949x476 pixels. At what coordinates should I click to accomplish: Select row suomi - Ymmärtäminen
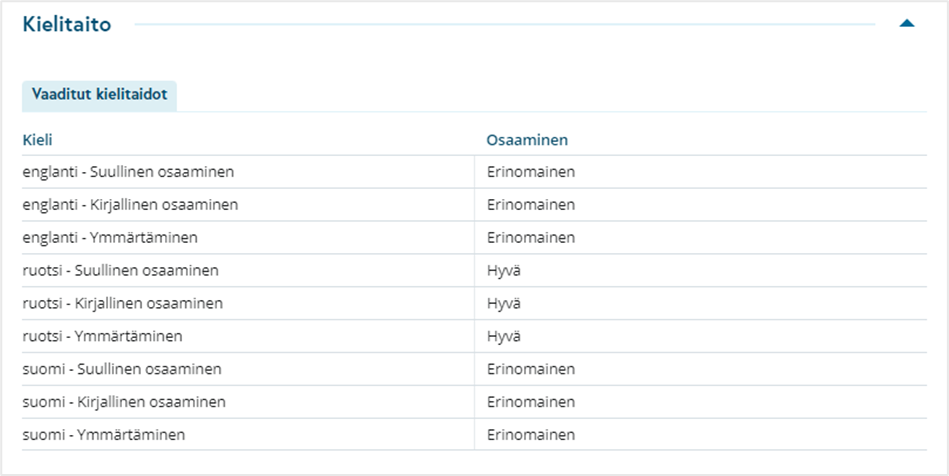[x=474, y=434]
